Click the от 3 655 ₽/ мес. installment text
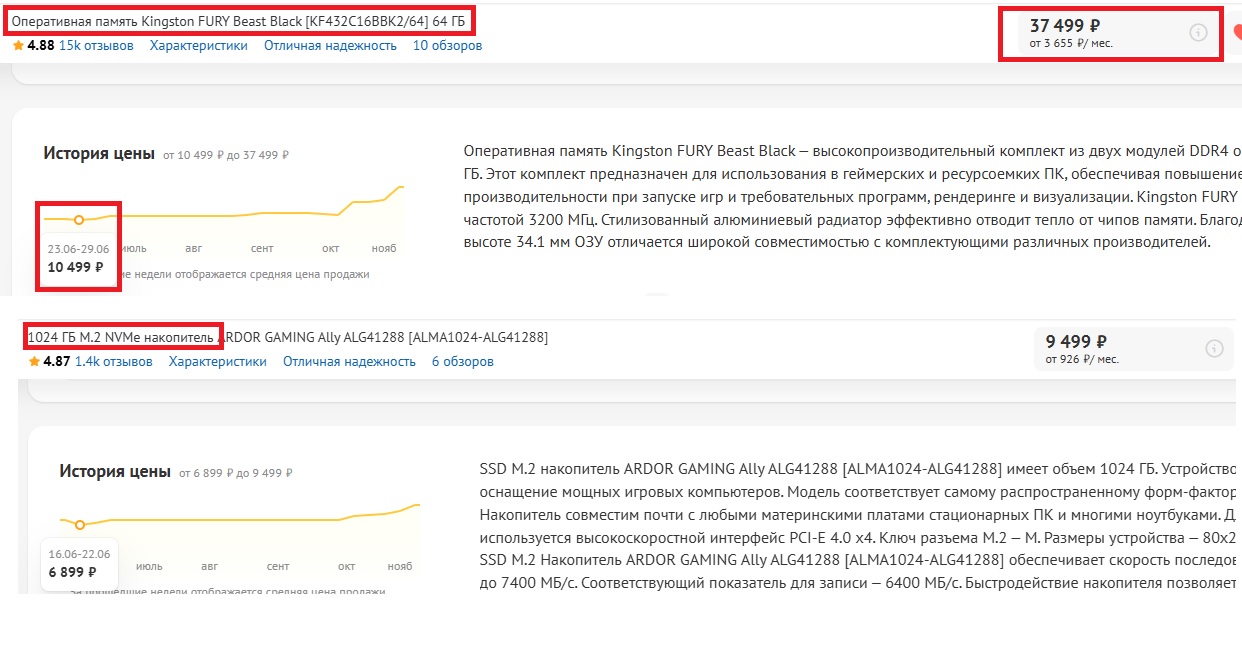The image size is (1242, 653). pyautogui.click(x=1071, y=43)
